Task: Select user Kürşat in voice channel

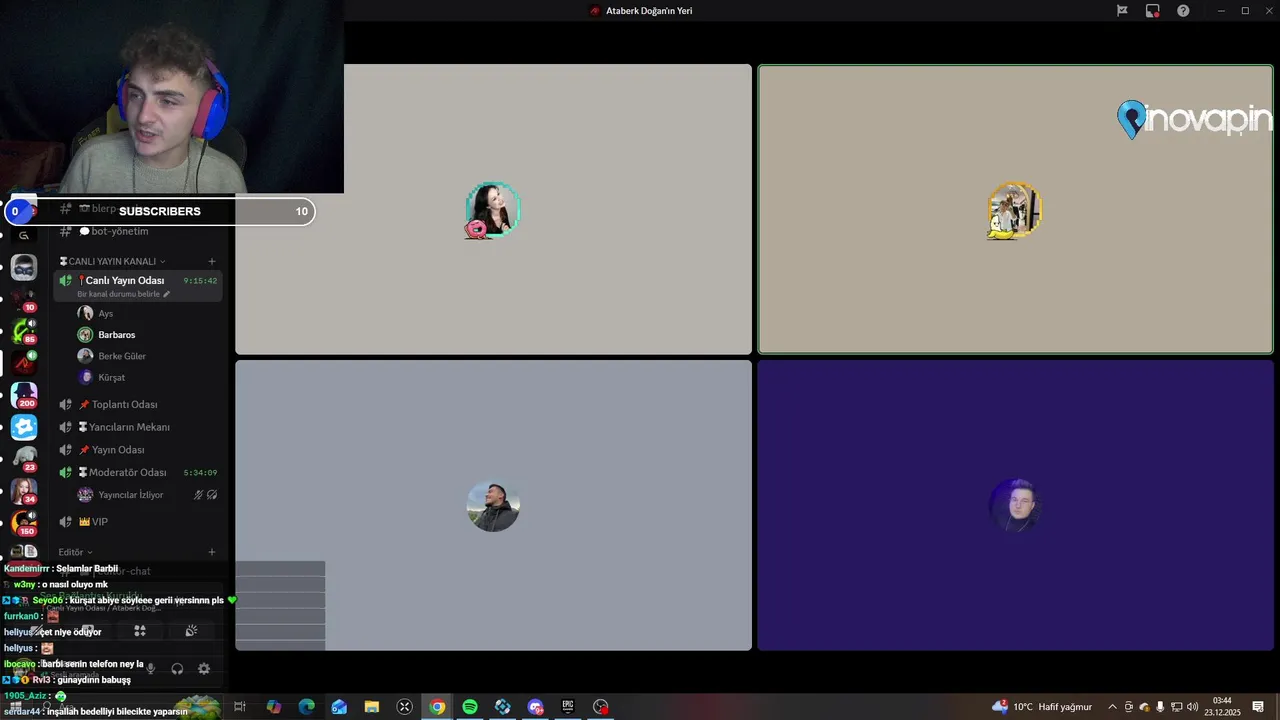Action: click(x=148, y=378)
